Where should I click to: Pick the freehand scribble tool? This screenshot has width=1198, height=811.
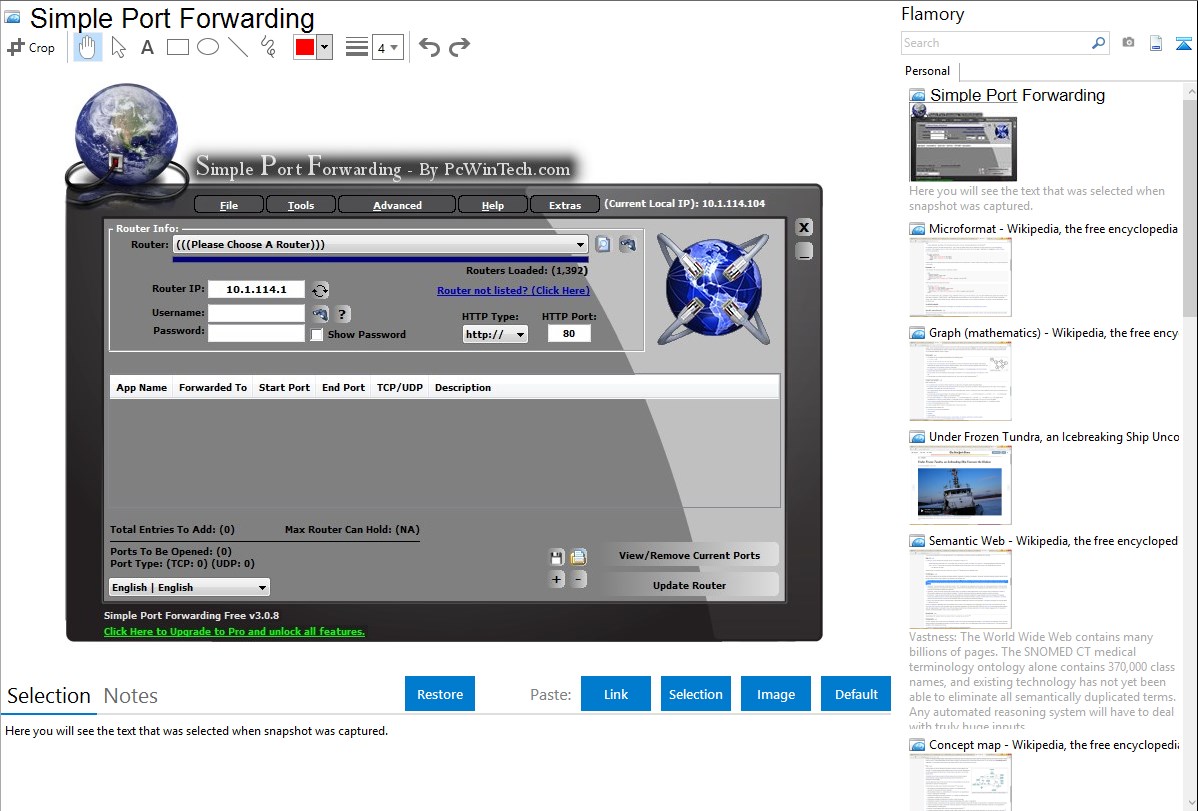tap(268, 47)
